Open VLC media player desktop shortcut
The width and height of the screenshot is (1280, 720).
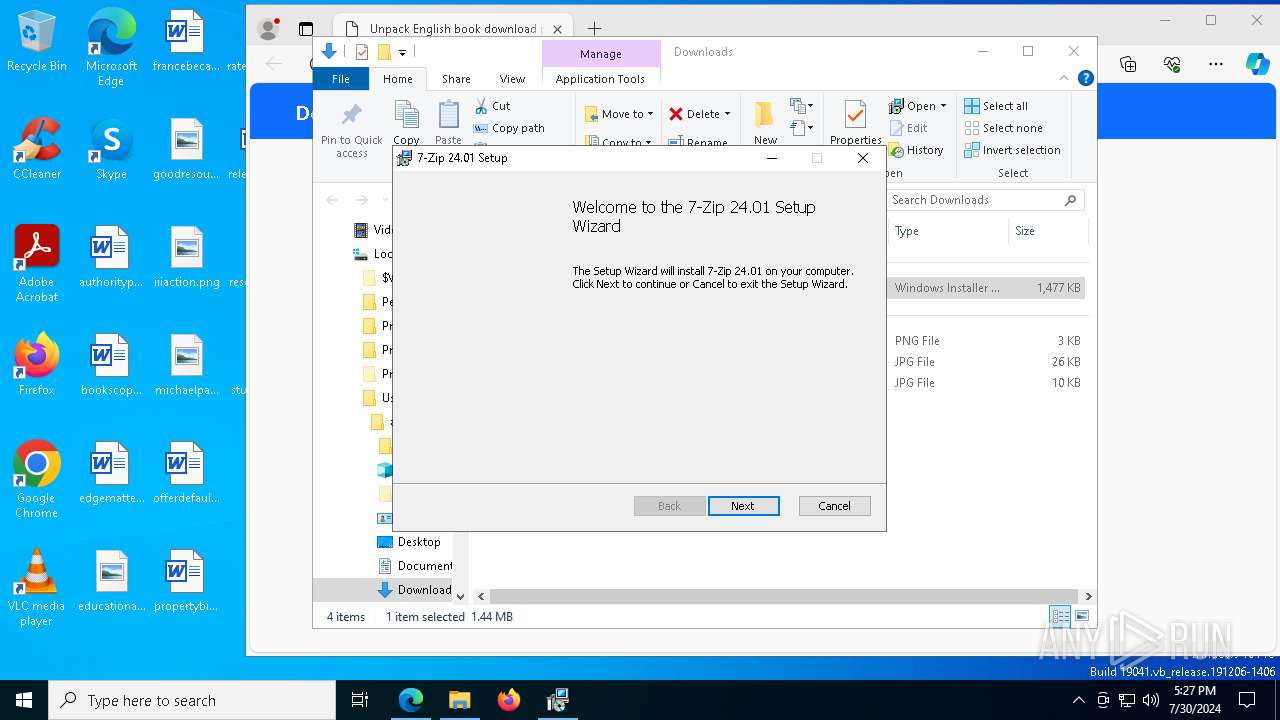tap(37, 588)
